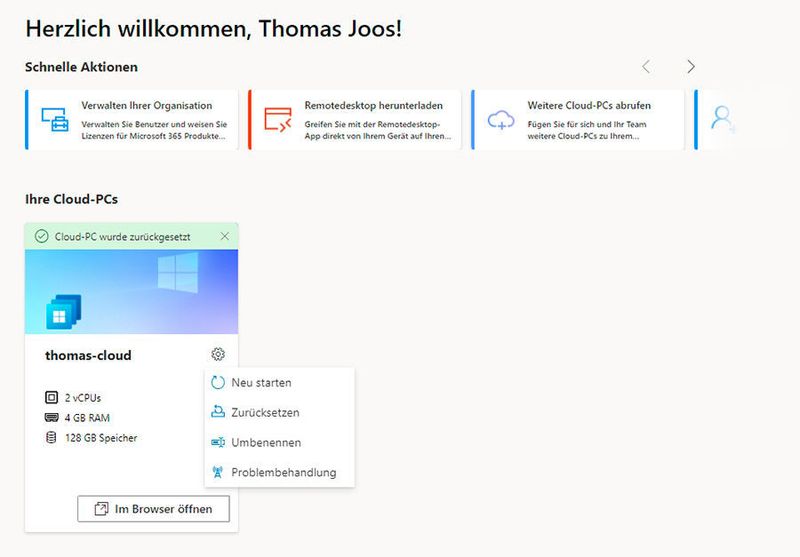This screenshot has height=557, width=800.
Task: Click the Ihre Cloud-PCs heading
Action: tap(71, 199)
